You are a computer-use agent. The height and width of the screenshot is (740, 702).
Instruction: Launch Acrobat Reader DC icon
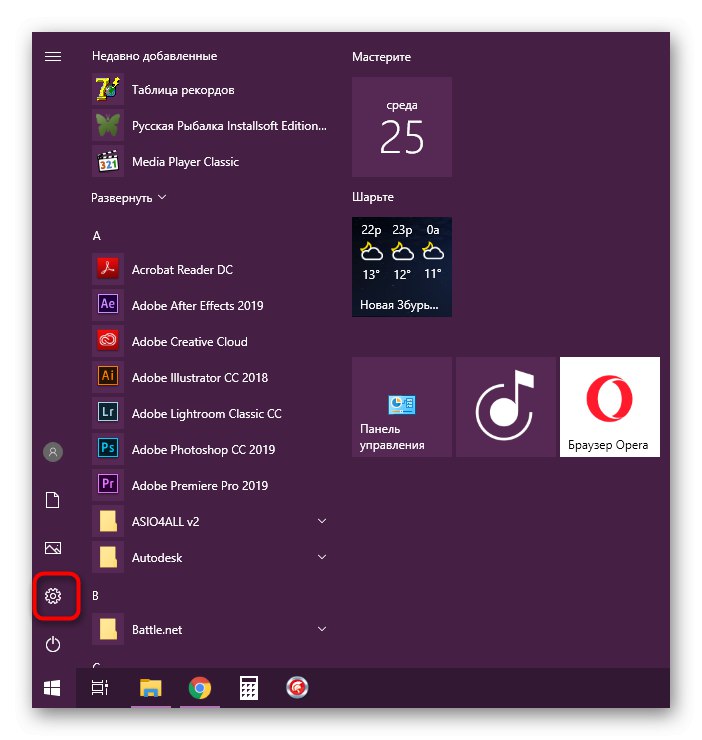[x=108, y=269]
